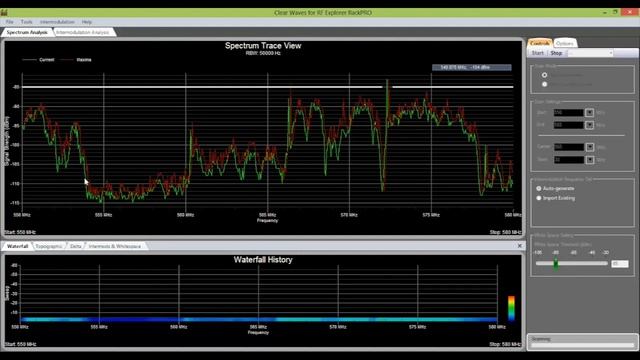This screenshot has height=360, width=640.
Task: Click the blue waterfall sweep strip
Action: pos(259,320)
